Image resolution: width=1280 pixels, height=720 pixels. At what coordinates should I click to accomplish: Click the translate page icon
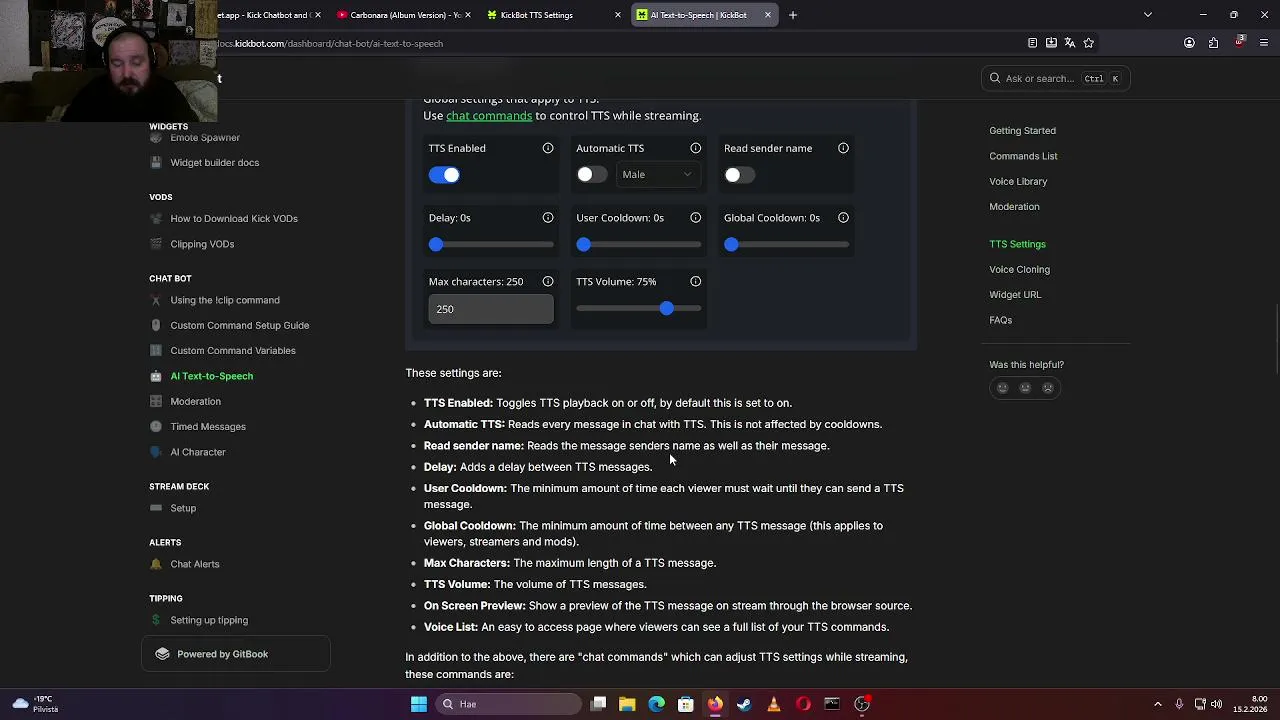[1070, 43]
